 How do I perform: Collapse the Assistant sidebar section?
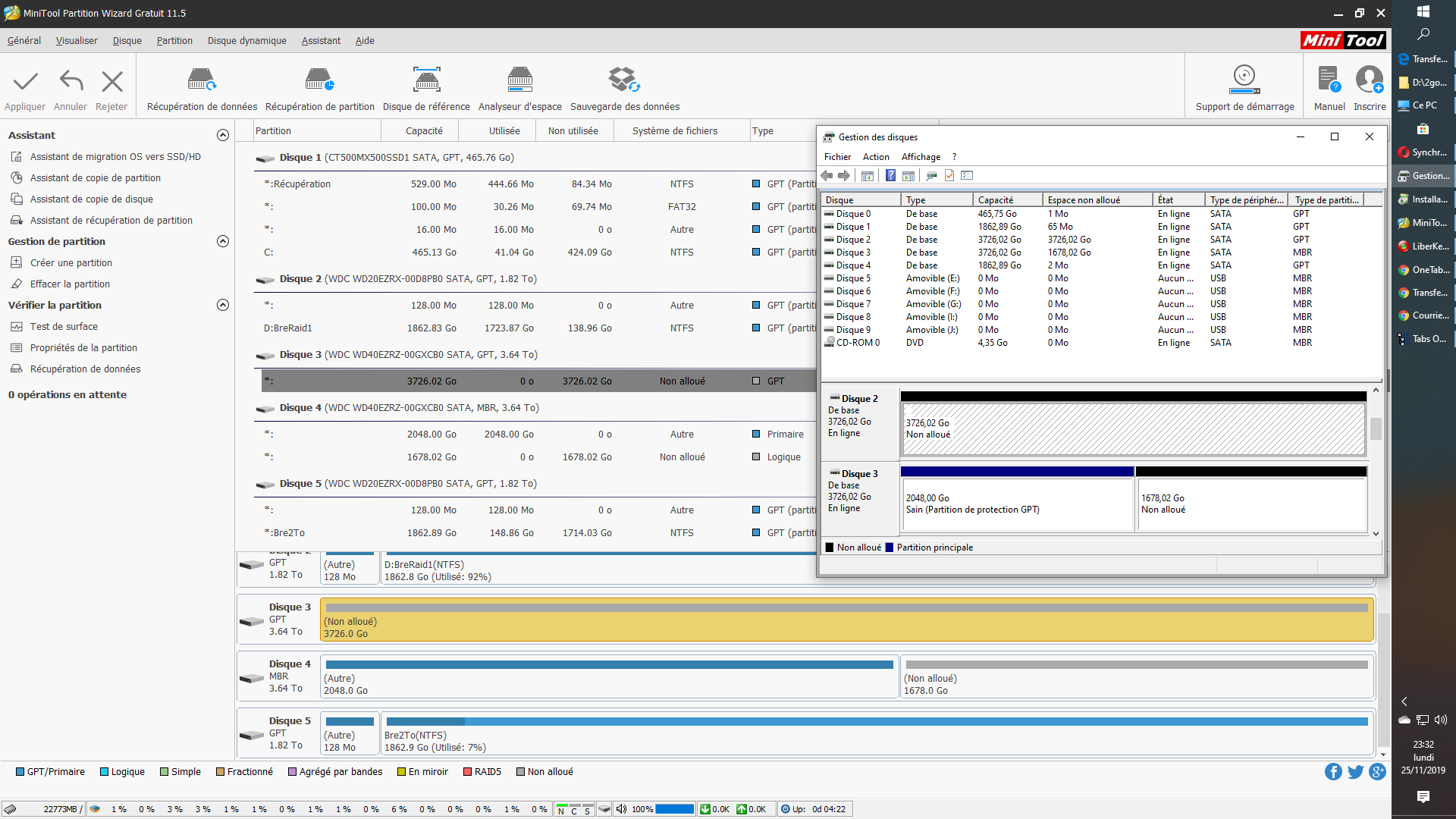[223, 135]
